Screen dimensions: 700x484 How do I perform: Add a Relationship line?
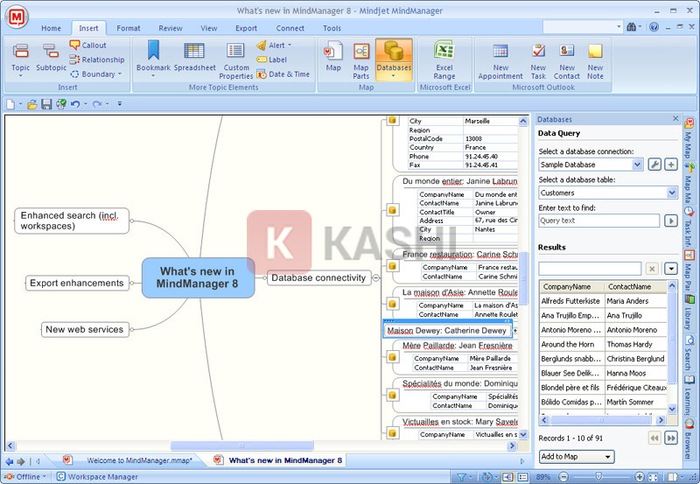(97, 59)
